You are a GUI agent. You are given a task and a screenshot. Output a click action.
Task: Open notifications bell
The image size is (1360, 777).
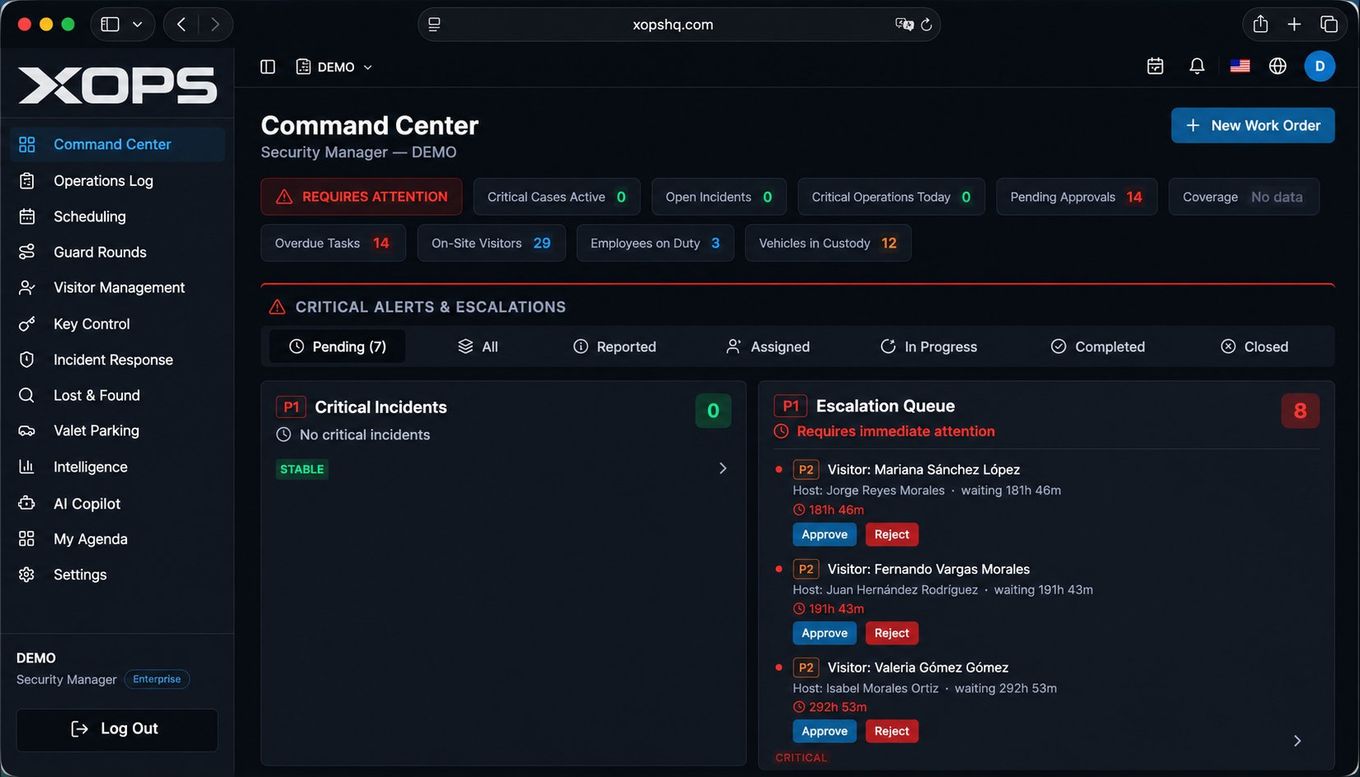(x=1196, y=66)
